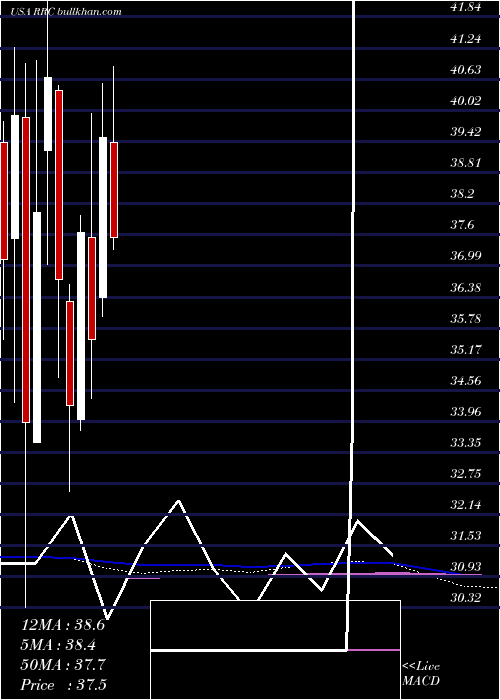The width and height of the screenshot is (500, 700).
Task: Click the <<Live MACD label
Action: (421, 673)
